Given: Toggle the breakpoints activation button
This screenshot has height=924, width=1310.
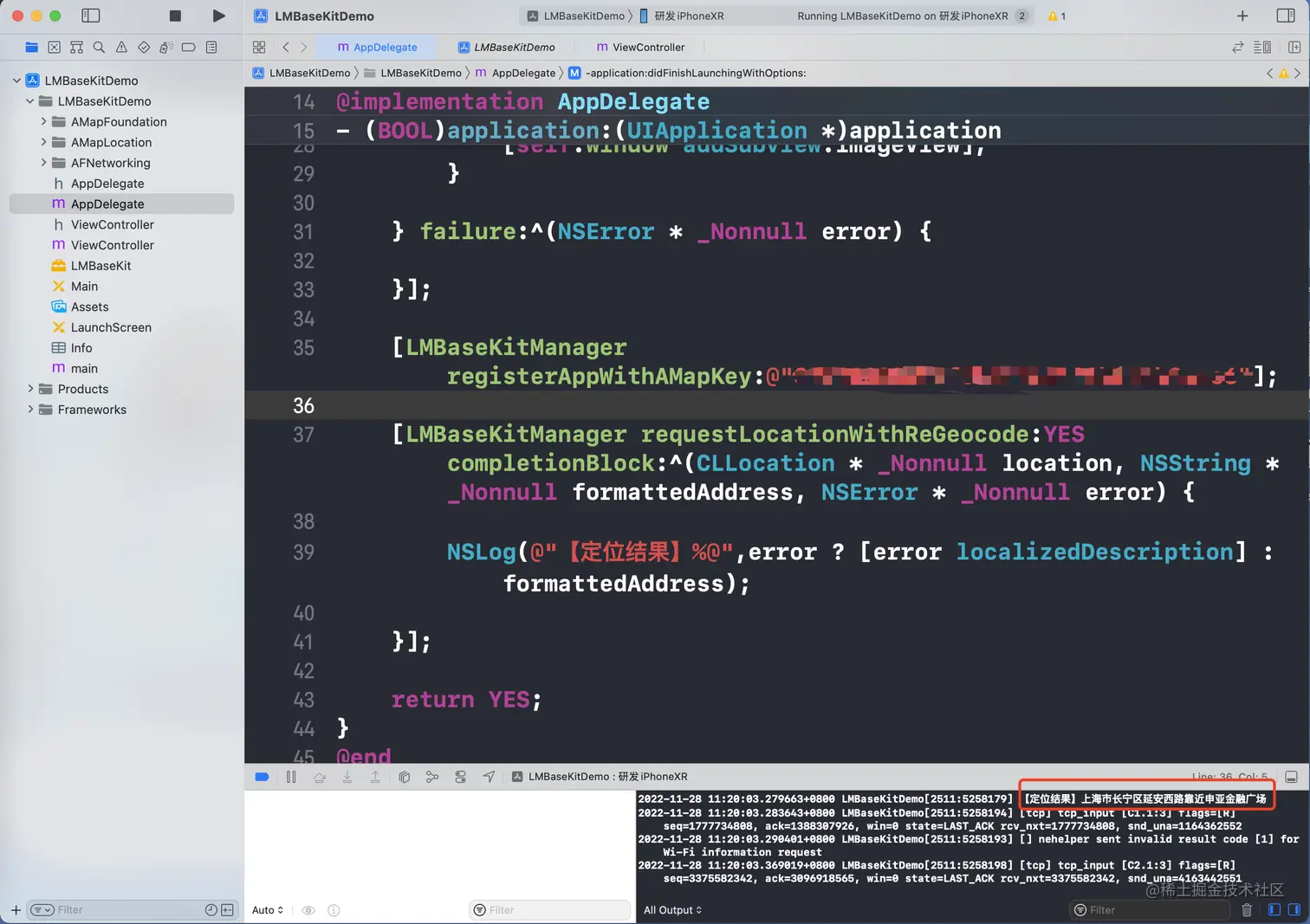Looking at the screenshot, I should tap(262, 777).
